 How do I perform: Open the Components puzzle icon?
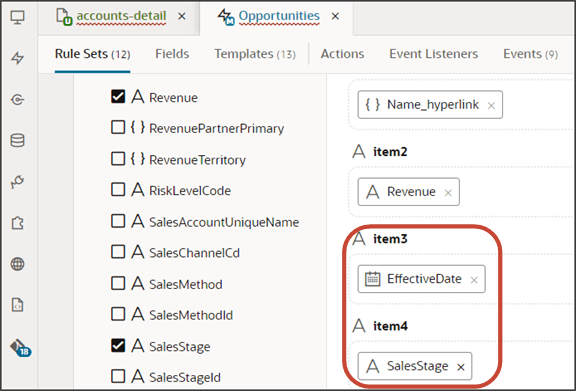[x=18, y=223]
